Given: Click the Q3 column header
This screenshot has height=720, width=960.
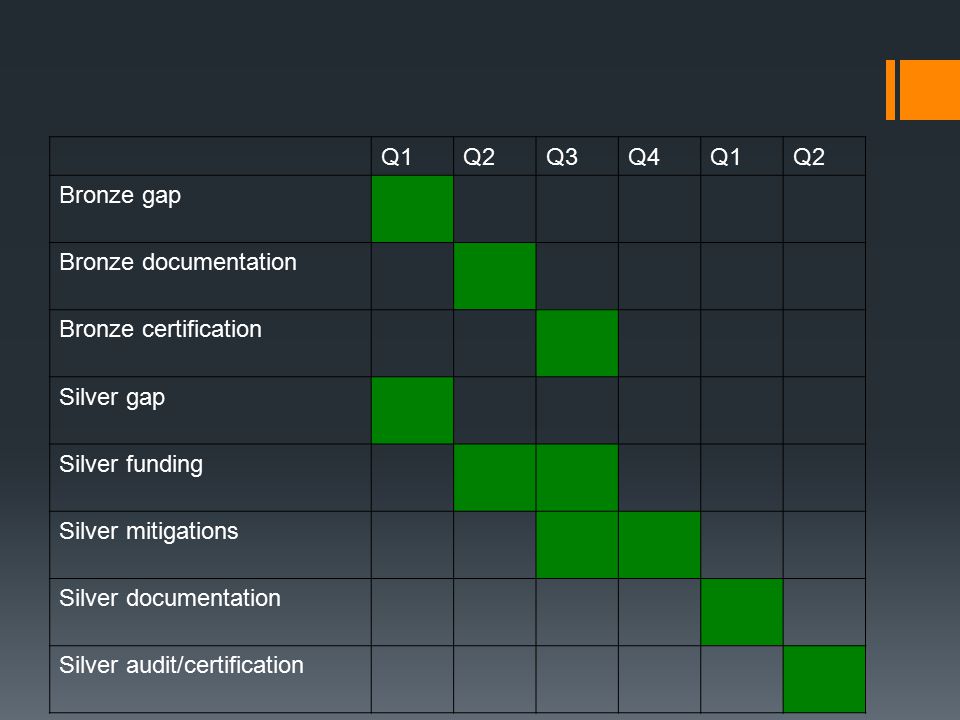Looking at the screenshot, I should click(x=561, y=157).
